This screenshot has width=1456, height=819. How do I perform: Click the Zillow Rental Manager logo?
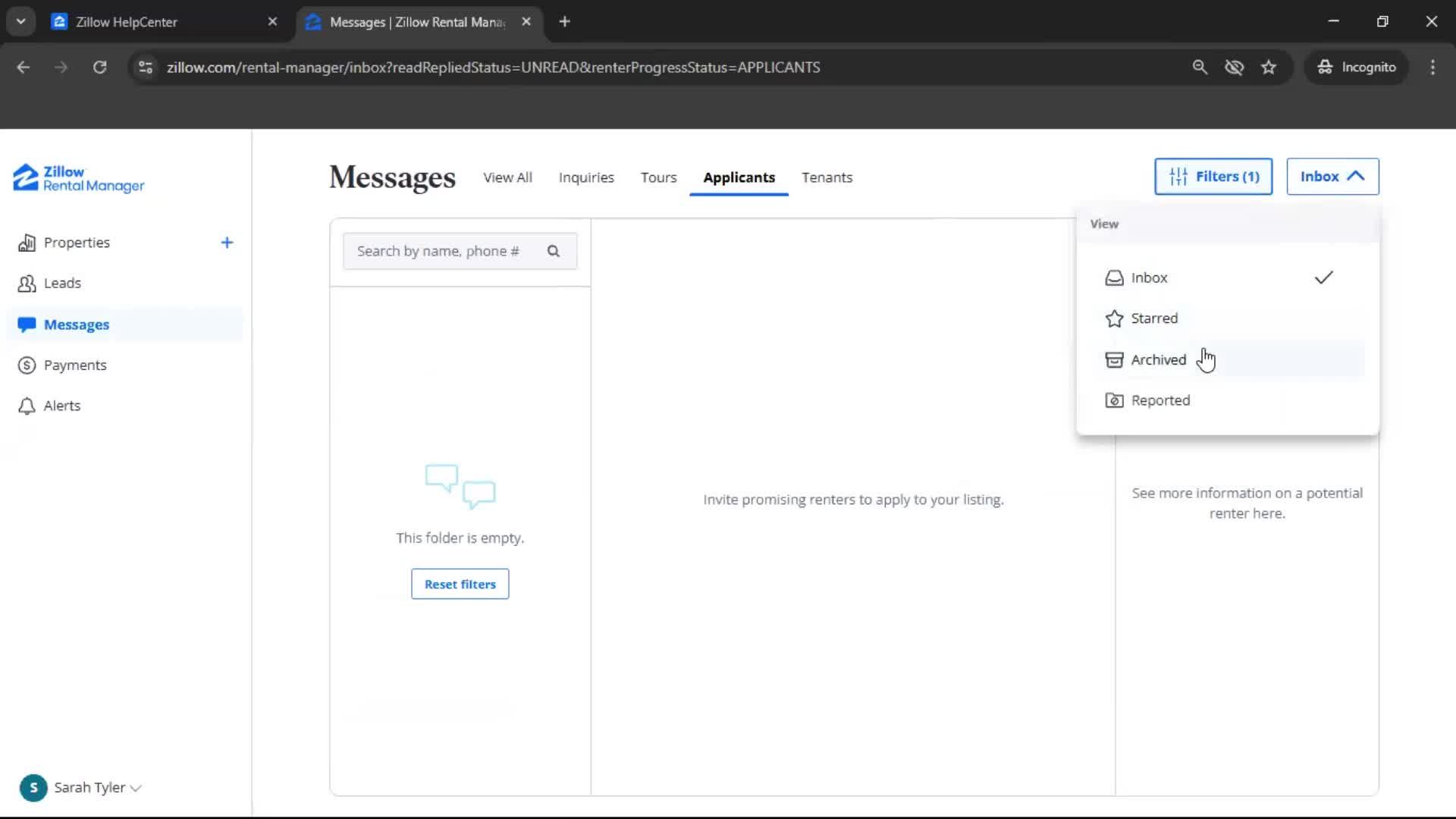[77, 178]
